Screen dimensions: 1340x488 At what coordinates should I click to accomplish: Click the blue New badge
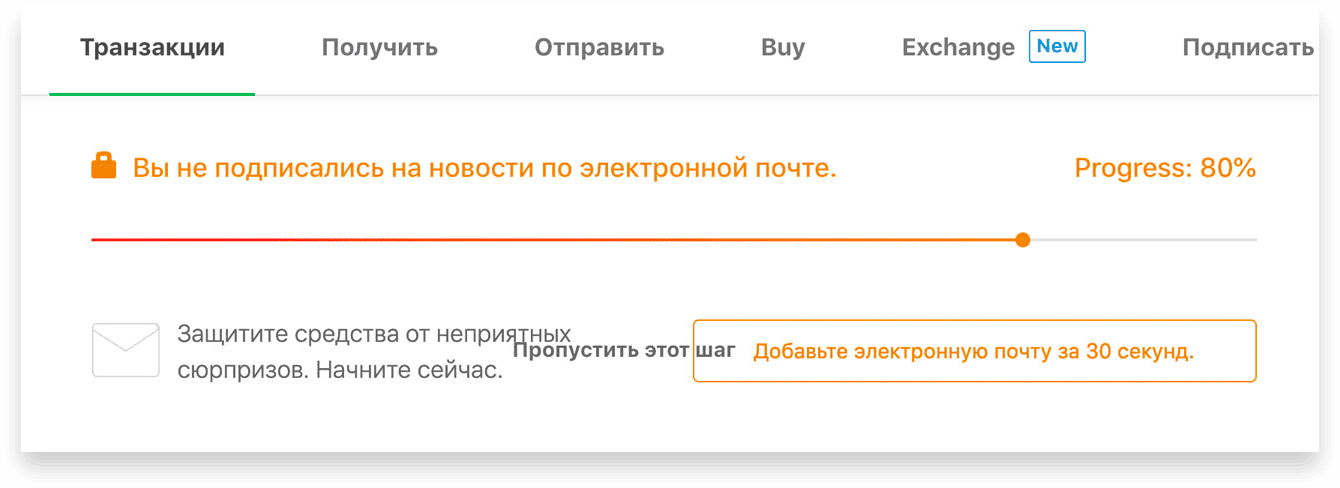point(1057,46)
